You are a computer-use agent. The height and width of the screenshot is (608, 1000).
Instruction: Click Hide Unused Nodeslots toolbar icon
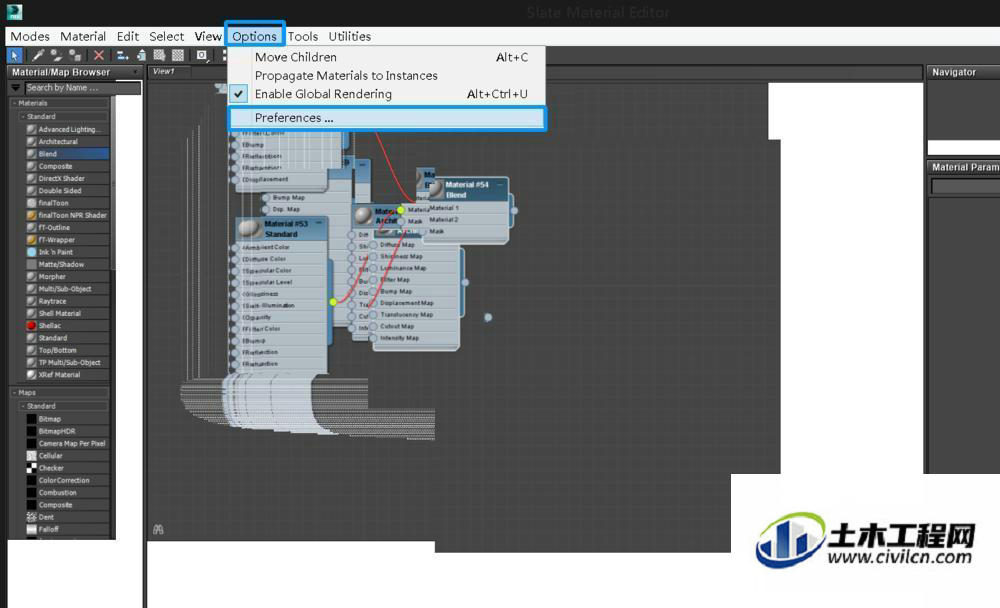(141, 56)
